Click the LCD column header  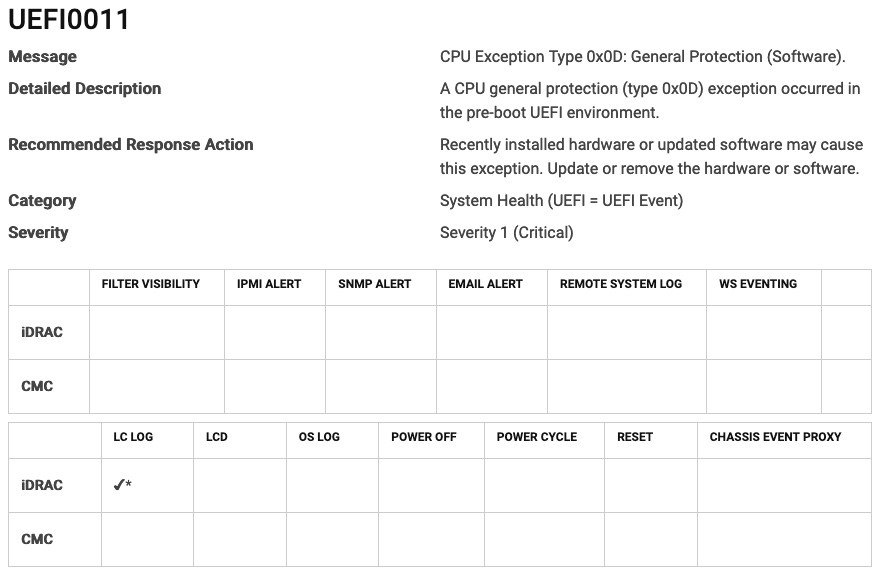(216, 437)
